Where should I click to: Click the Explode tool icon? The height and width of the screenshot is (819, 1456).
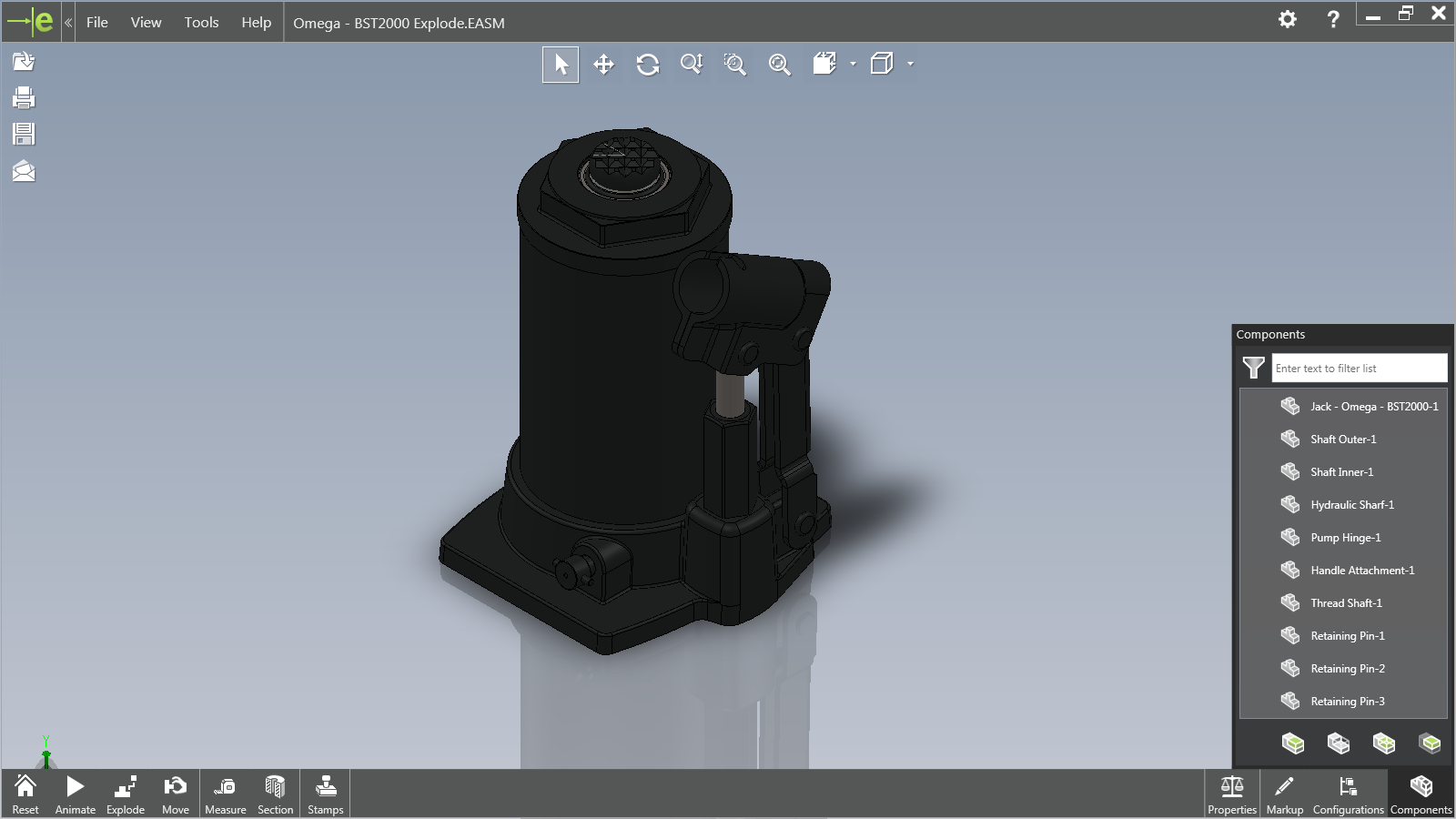(x=126, y=794)
